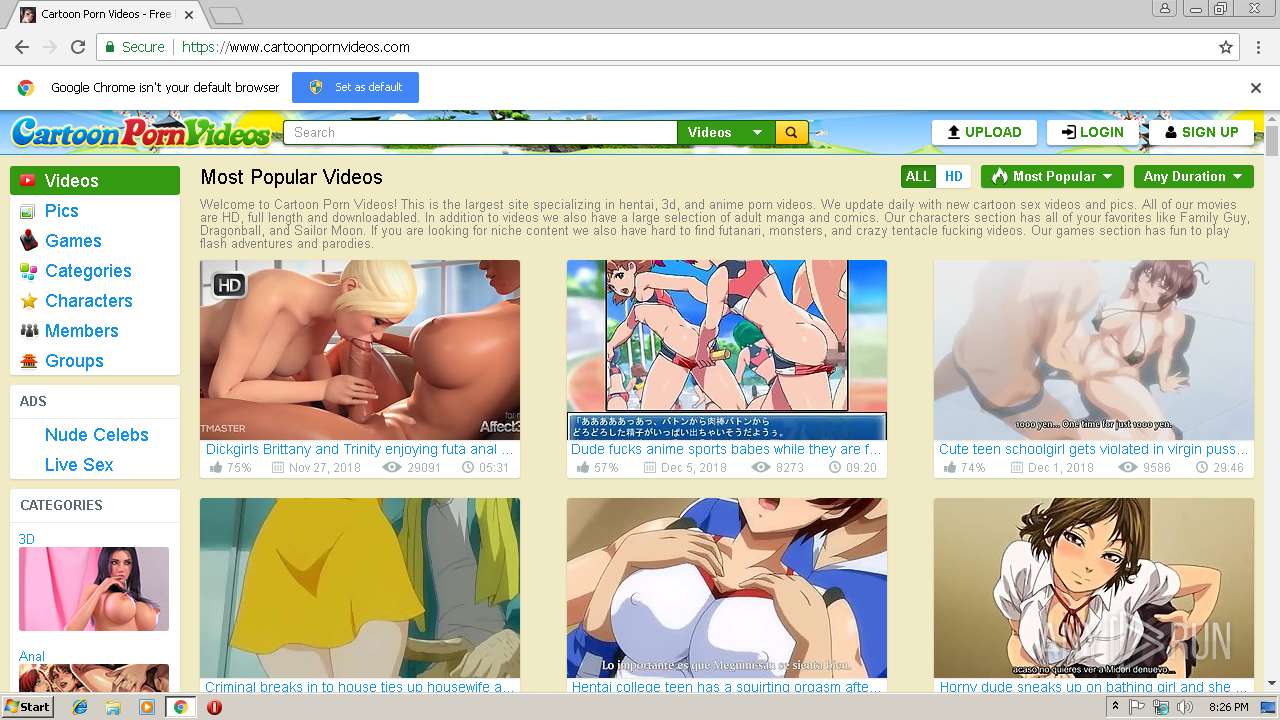Click the Secure padlock icon in the address bar
This screenshot has height=720, width=1280.
(110, 47)
